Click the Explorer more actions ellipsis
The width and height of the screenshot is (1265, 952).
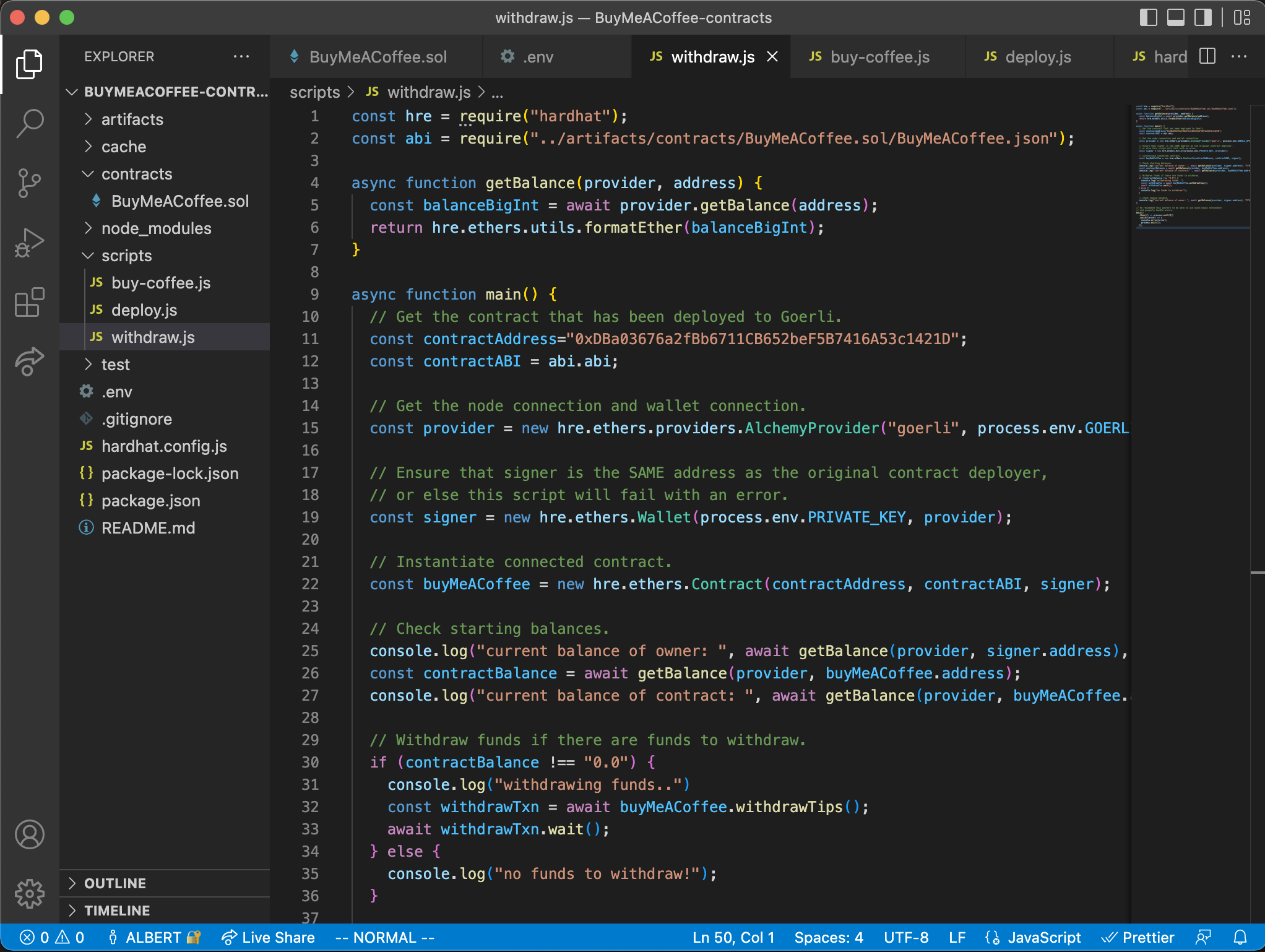pyautogui.click(x=241, y=56)
